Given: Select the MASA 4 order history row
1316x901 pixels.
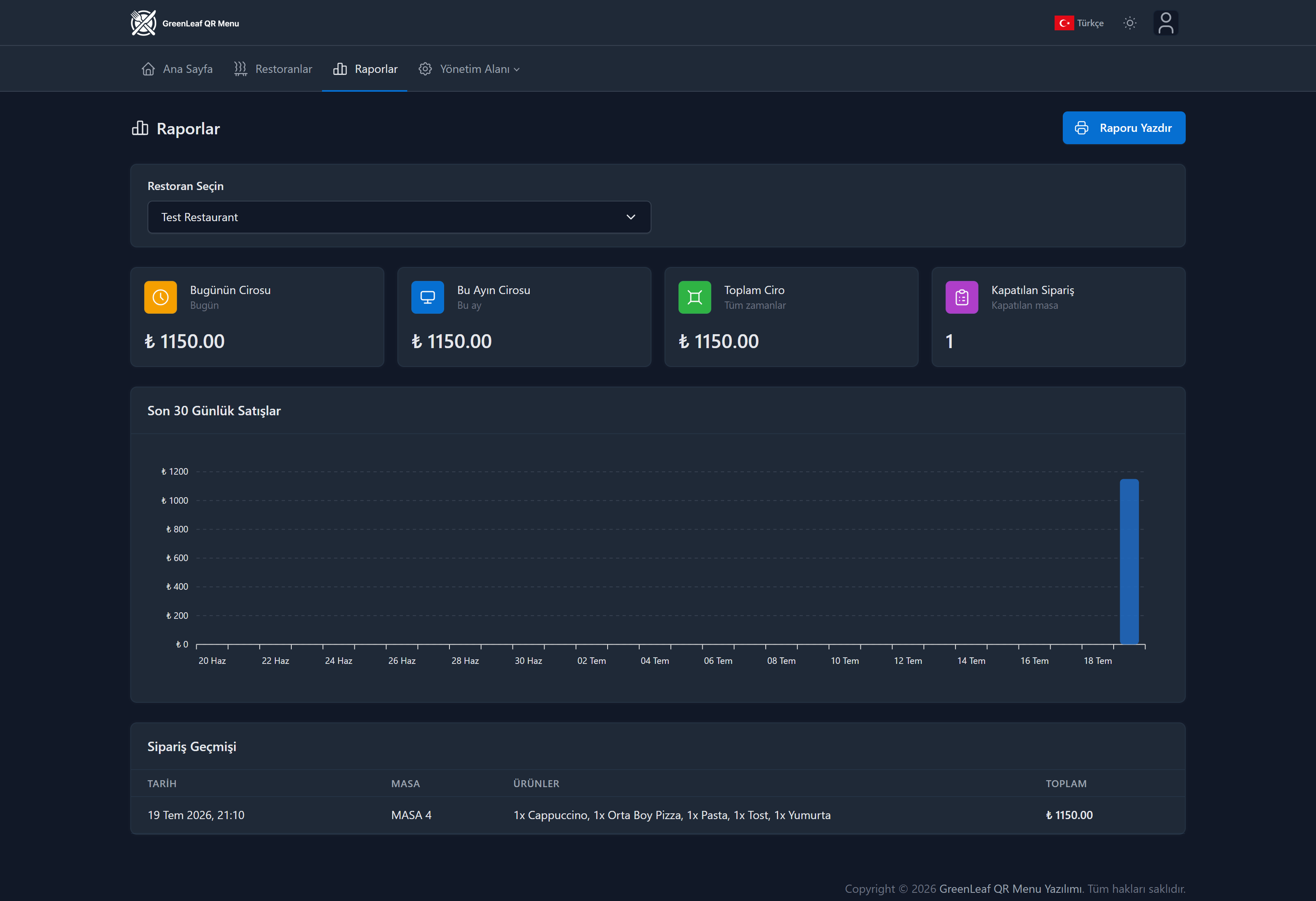Looking at the screenshot, I should point(658,815).
